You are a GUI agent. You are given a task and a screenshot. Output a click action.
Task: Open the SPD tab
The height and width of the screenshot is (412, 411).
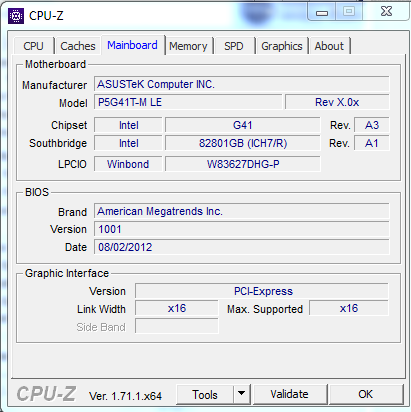click(x=234, y=46)
